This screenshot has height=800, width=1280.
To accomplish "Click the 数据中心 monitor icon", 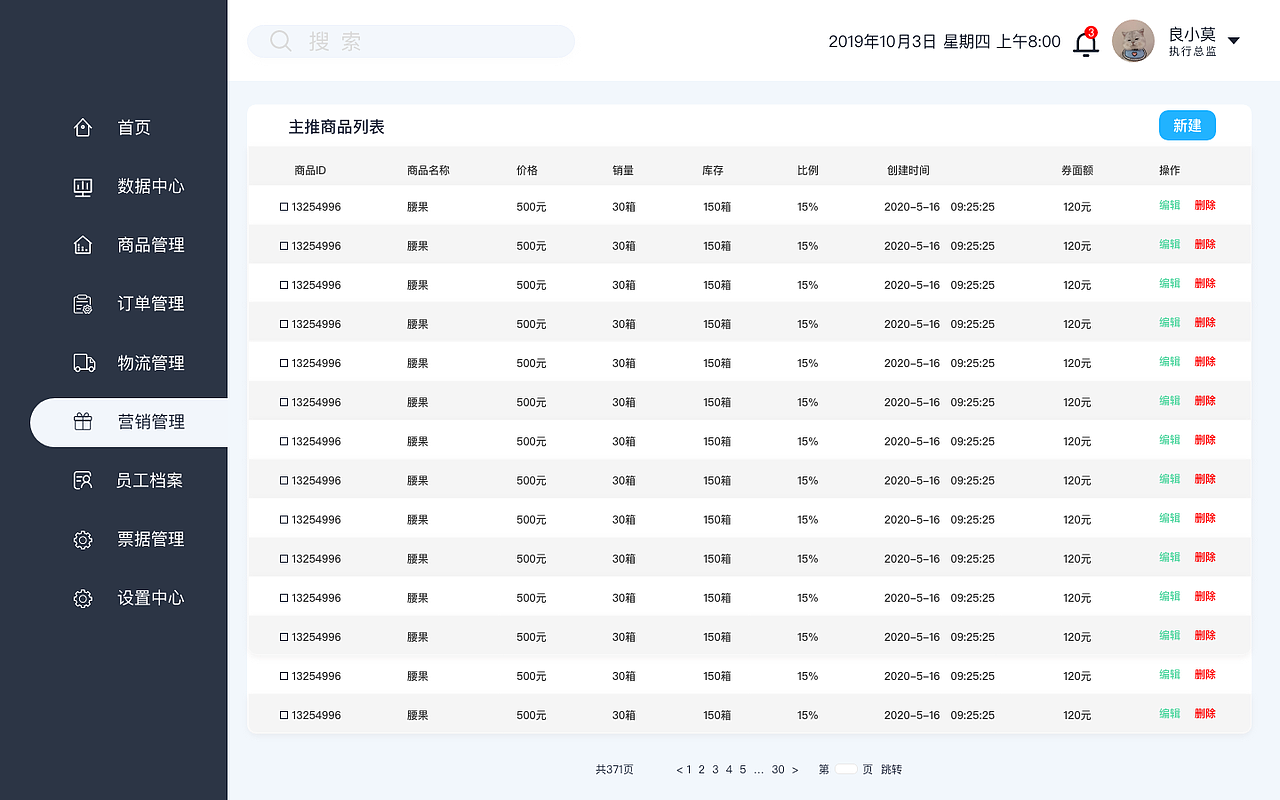I will (83, 186).
